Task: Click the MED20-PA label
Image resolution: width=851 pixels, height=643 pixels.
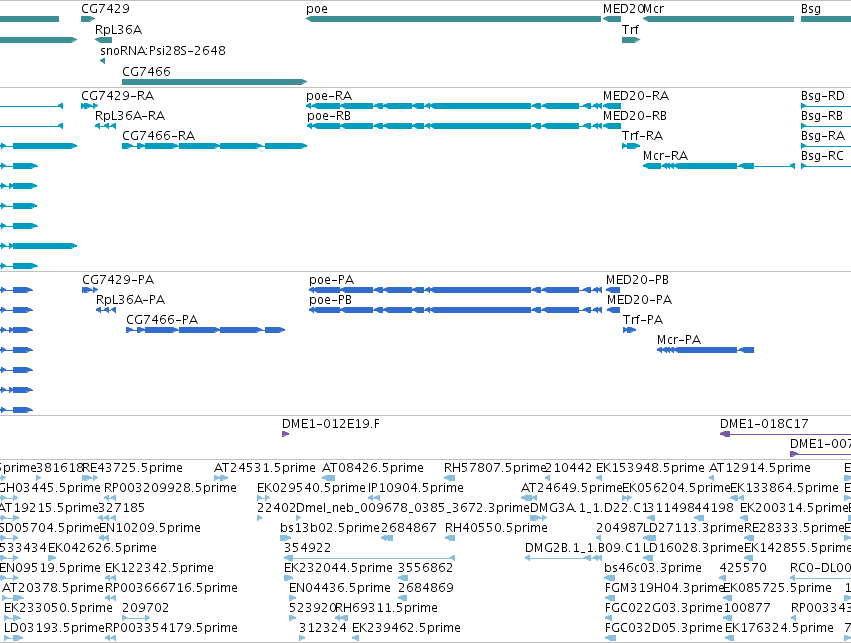Action: point(639,300)
